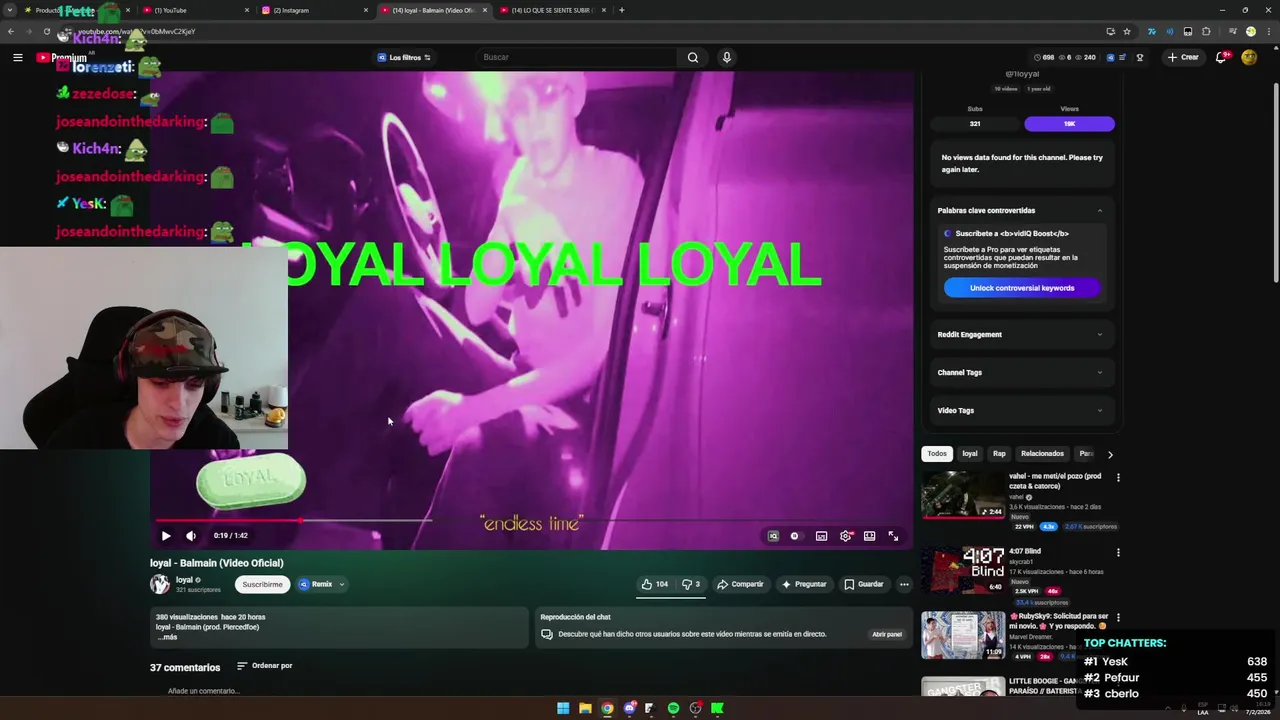
Task: Dislike the video with the thumbs-down button
Action: pyautogui.click(x=691, y=584)
